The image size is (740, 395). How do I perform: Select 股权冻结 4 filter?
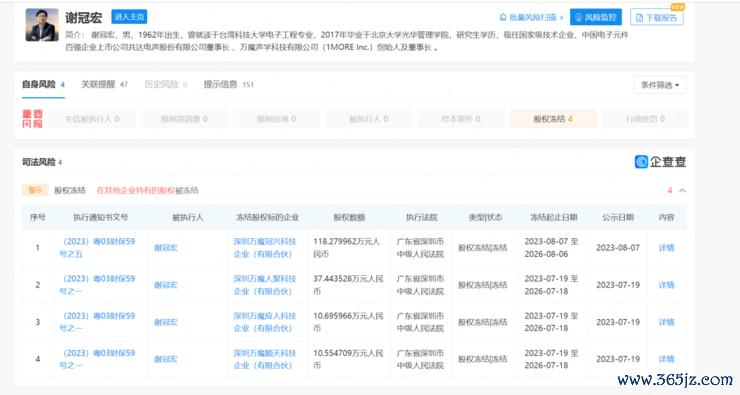(x=553, y=119)
